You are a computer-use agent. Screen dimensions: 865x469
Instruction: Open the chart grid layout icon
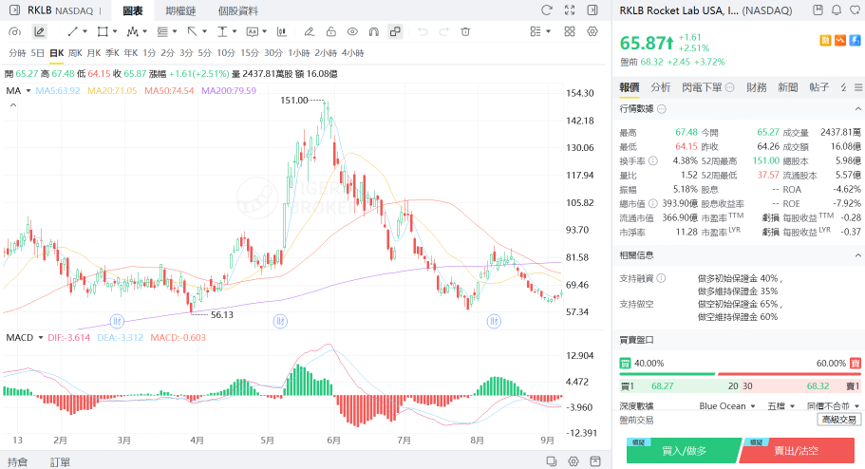coord(569,31)
